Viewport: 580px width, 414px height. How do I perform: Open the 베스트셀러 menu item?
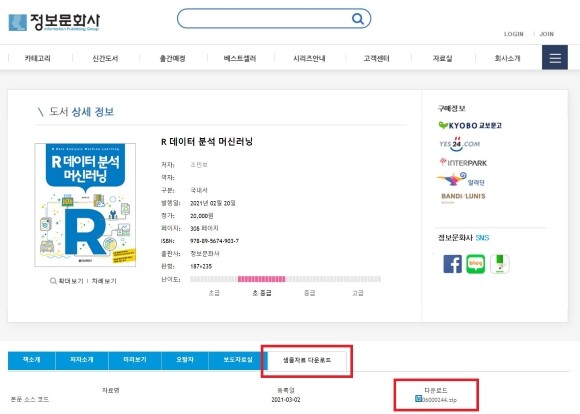pyautogui.click(x=240, y=58)
